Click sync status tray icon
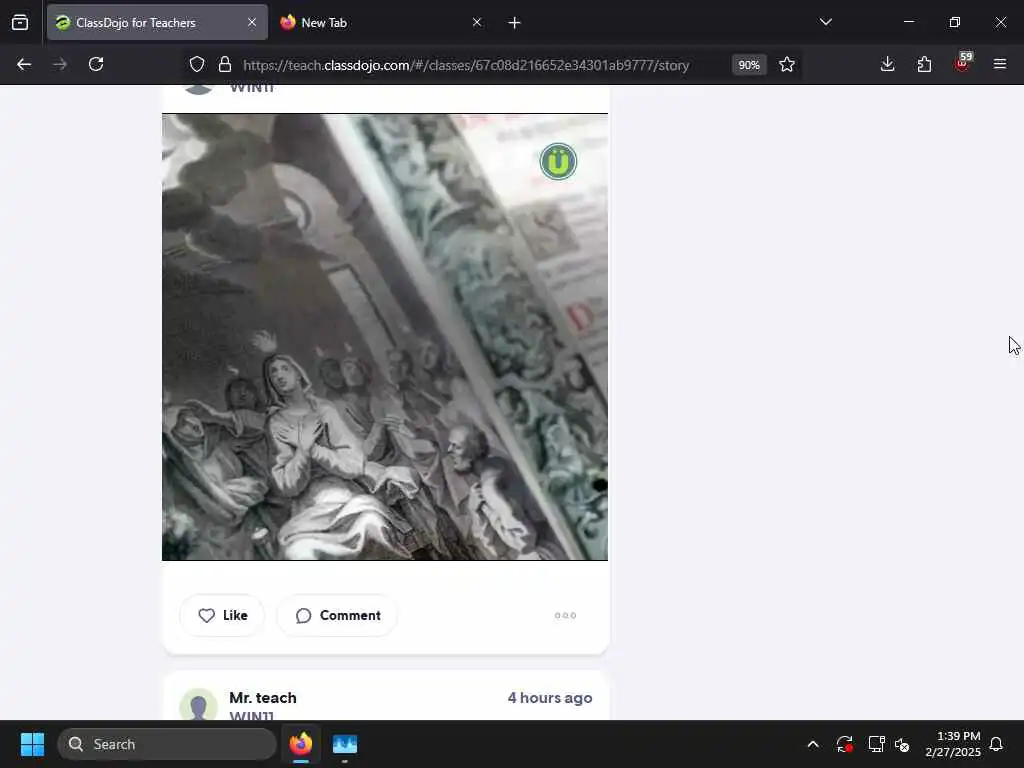Viewport: 1024px width, 768px height. pyautogui.click(x=844, y=744)
